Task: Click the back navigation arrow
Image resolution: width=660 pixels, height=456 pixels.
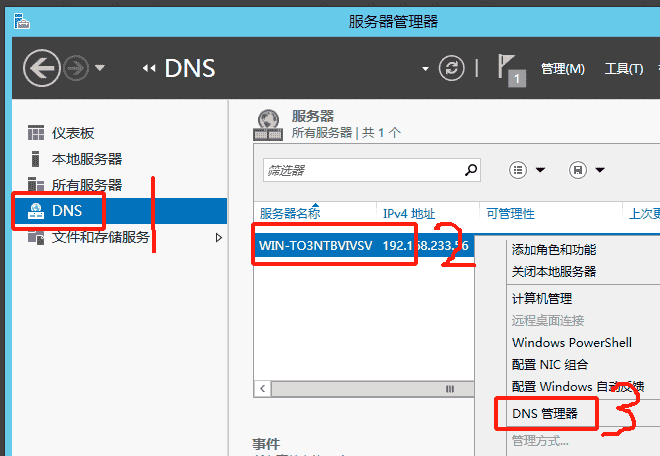Action: pos(42,68)
